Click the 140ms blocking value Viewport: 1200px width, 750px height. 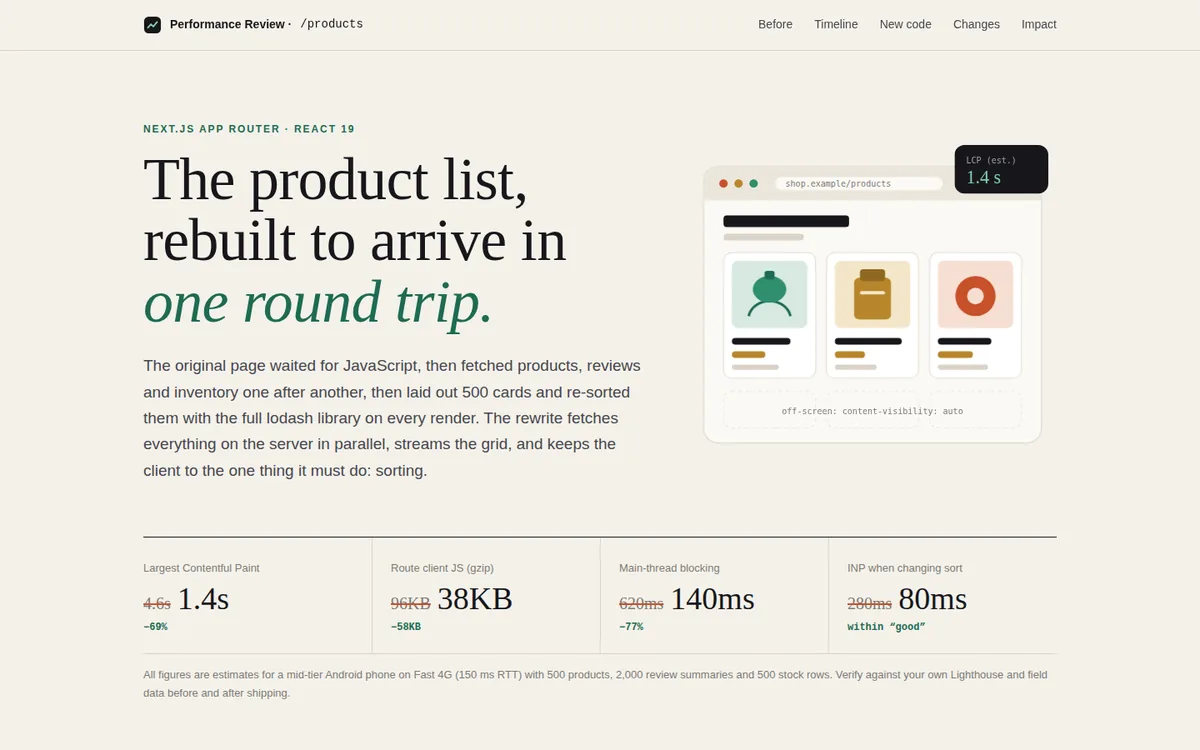click(712, 599)
